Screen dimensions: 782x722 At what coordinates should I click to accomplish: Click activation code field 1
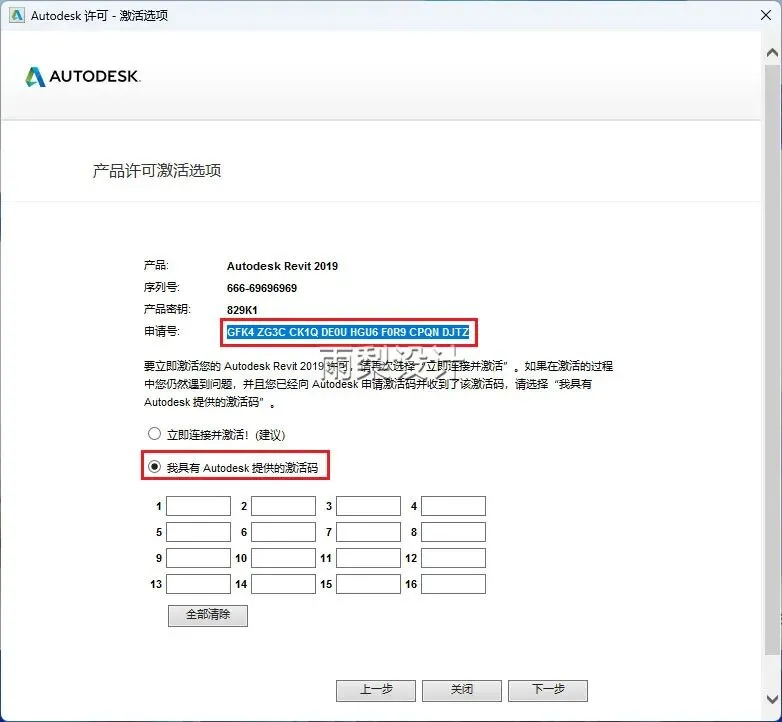(198, 506)
